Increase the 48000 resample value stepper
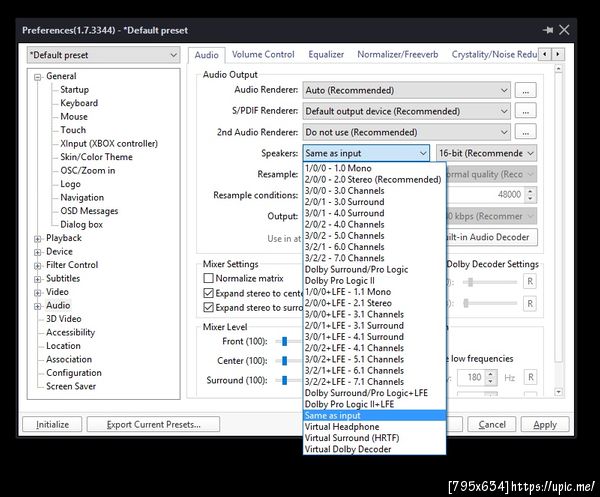 530,191
